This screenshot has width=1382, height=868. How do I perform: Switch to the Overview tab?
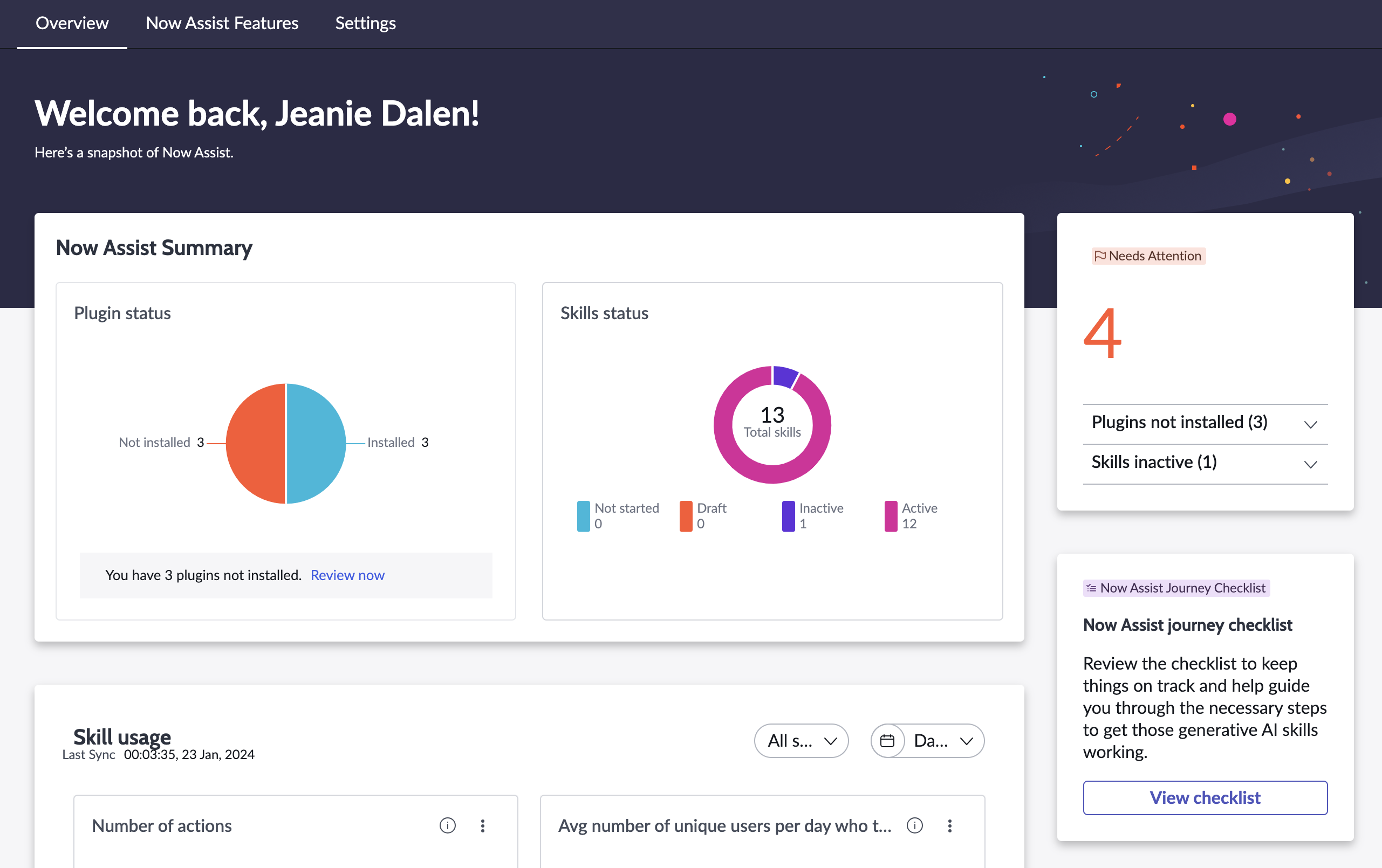72,23
